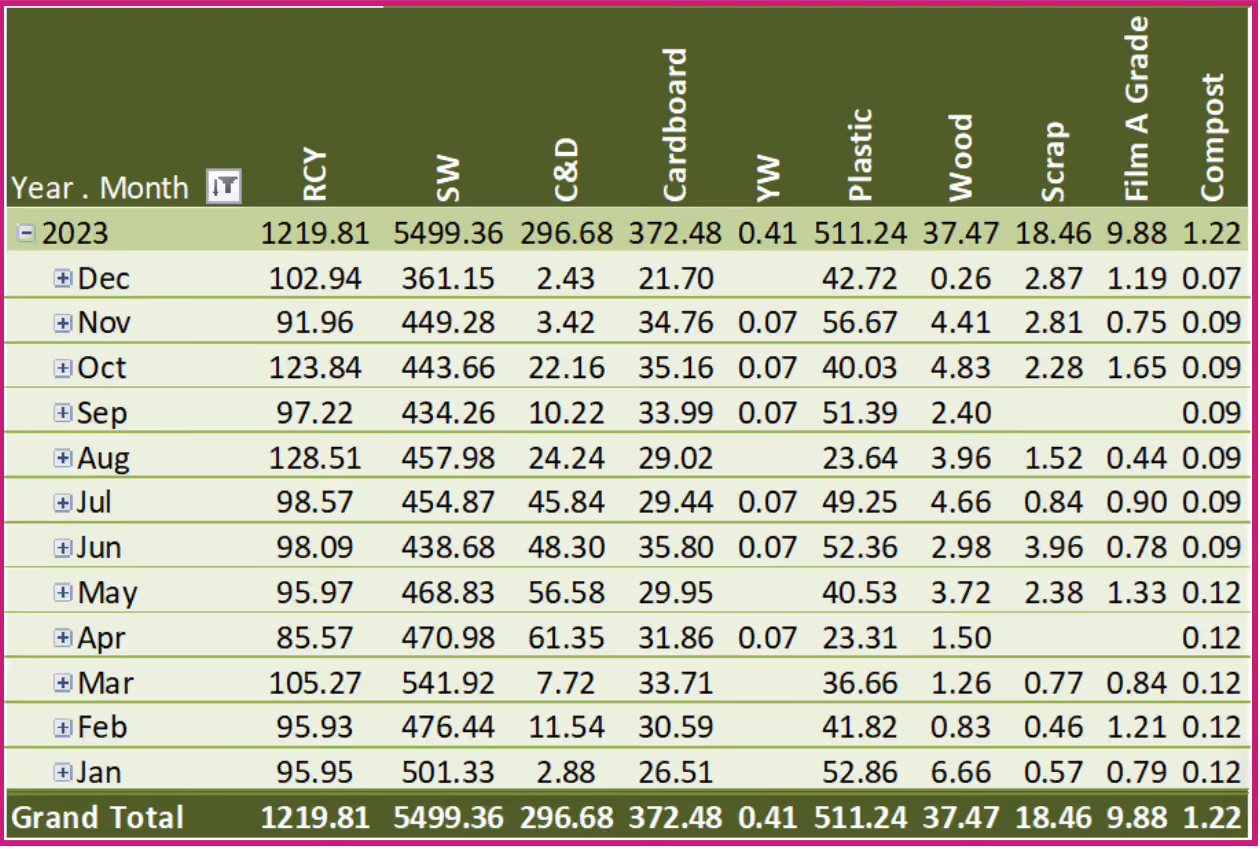Select cell 0.44 in Aug row

(1136, 458)
